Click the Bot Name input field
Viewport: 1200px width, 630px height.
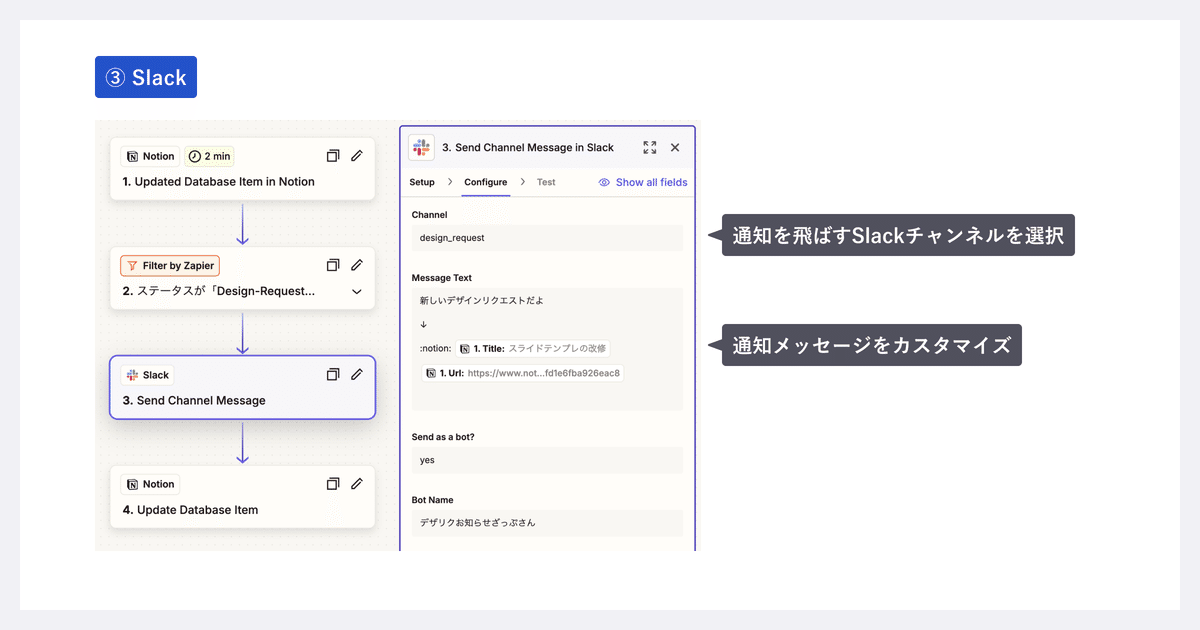pos(547,523)
